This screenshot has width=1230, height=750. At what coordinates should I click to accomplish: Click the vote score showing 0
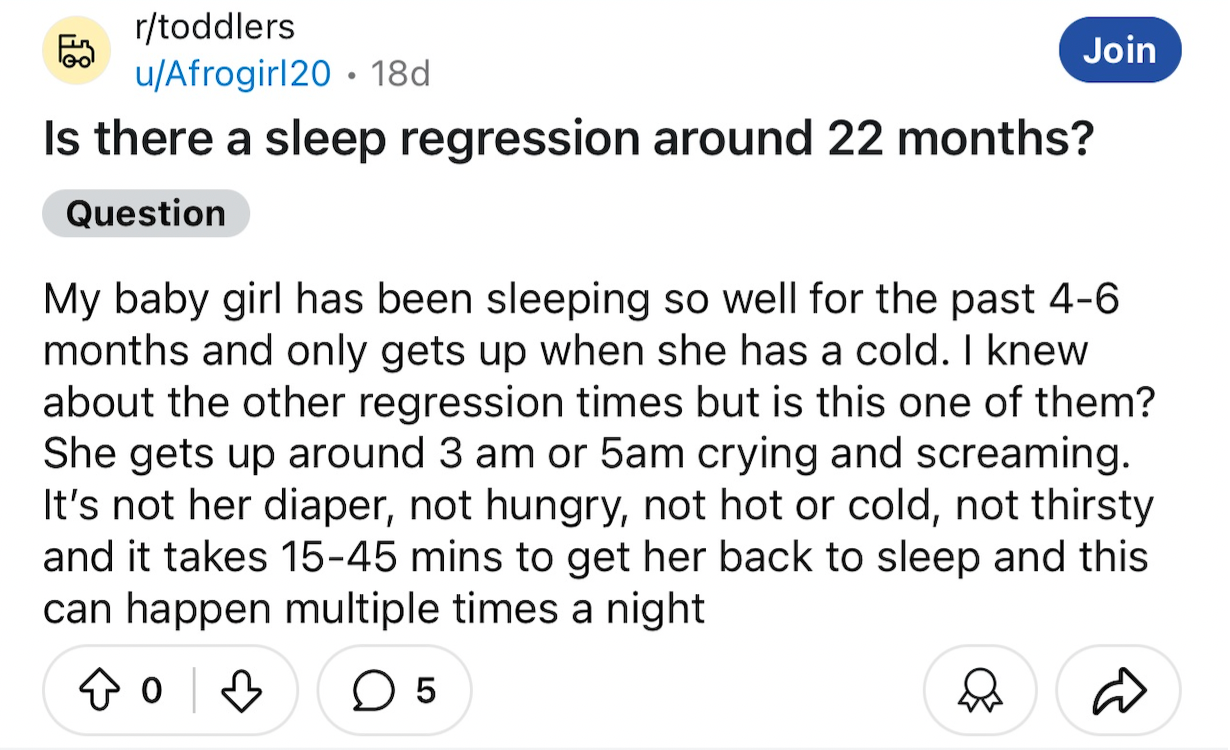click(151, 690)
